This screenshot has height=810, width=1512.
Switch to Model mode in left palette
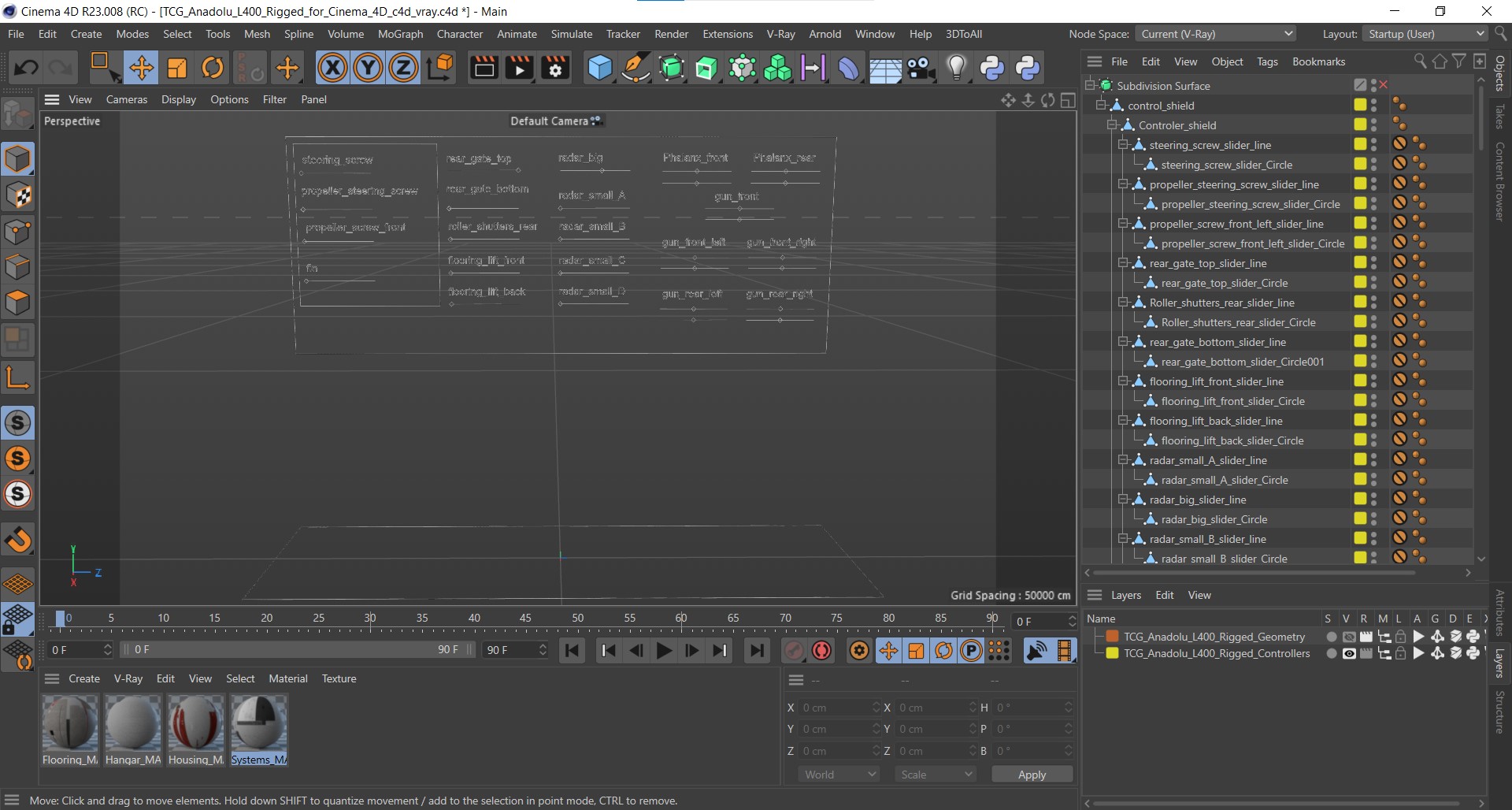[x=17, y=159]
